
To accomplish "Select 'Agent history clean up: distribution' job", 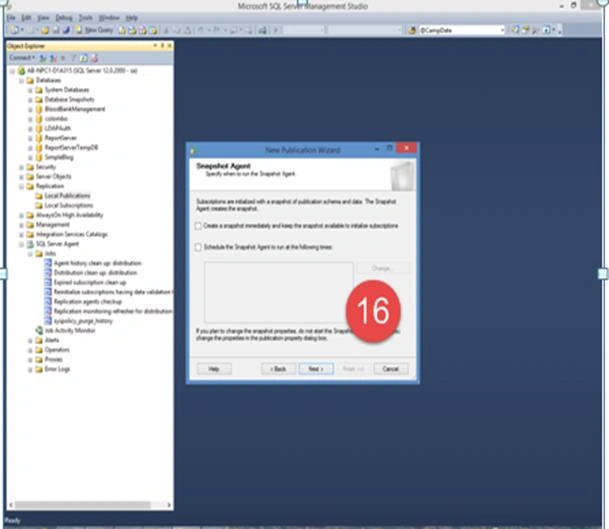I will (x=97, y=263).
